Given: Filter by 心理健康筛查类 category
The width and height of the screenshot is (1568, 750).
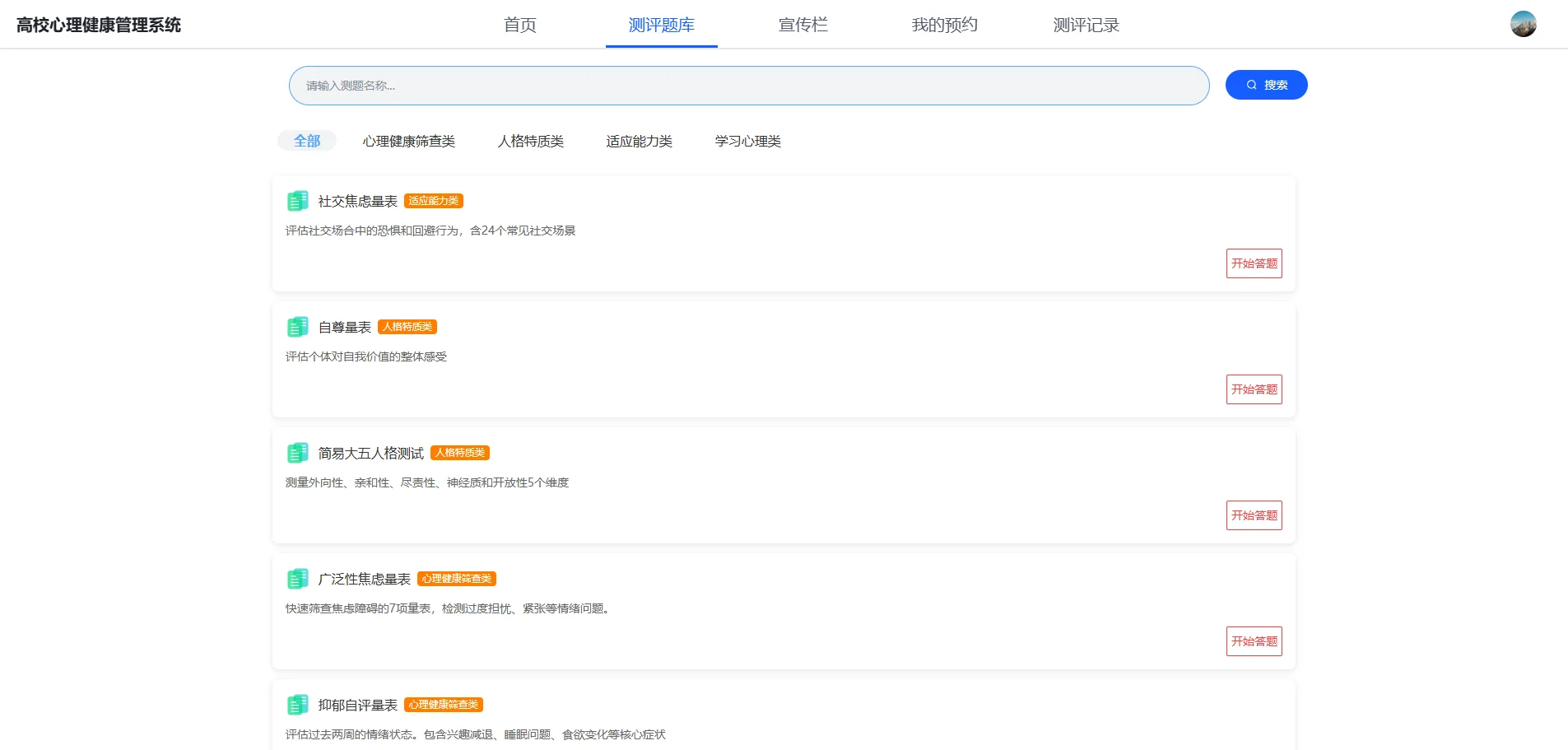Looking at the screenshot, I should pos(409,140).
